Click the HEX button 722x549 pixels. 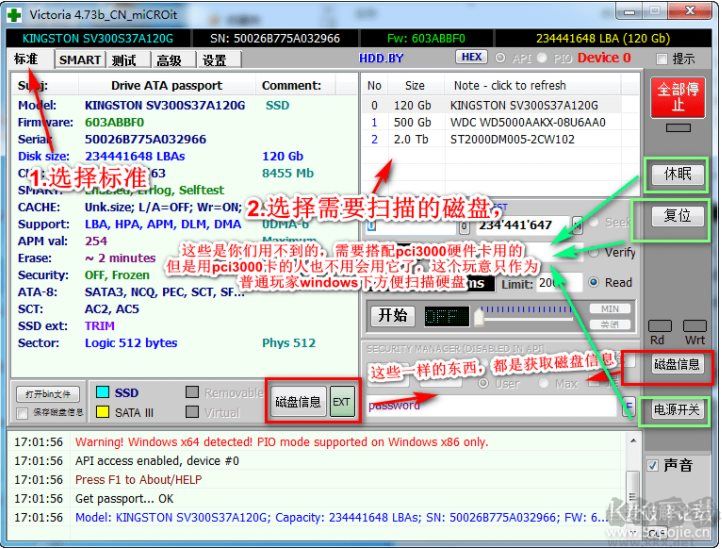coord(472,57)
